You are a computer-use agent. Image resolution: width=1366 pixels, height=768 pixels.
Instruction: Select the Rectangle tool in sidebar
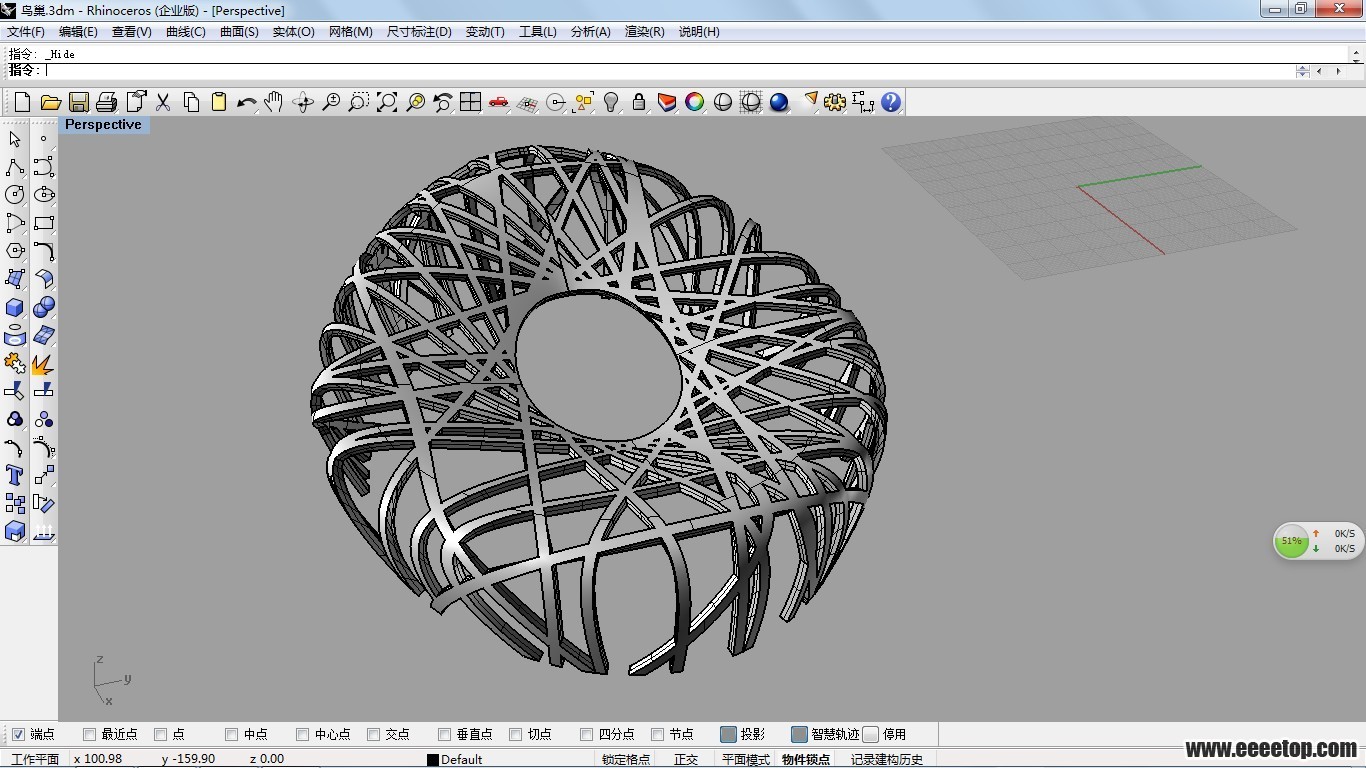click(x=44, y=223)
